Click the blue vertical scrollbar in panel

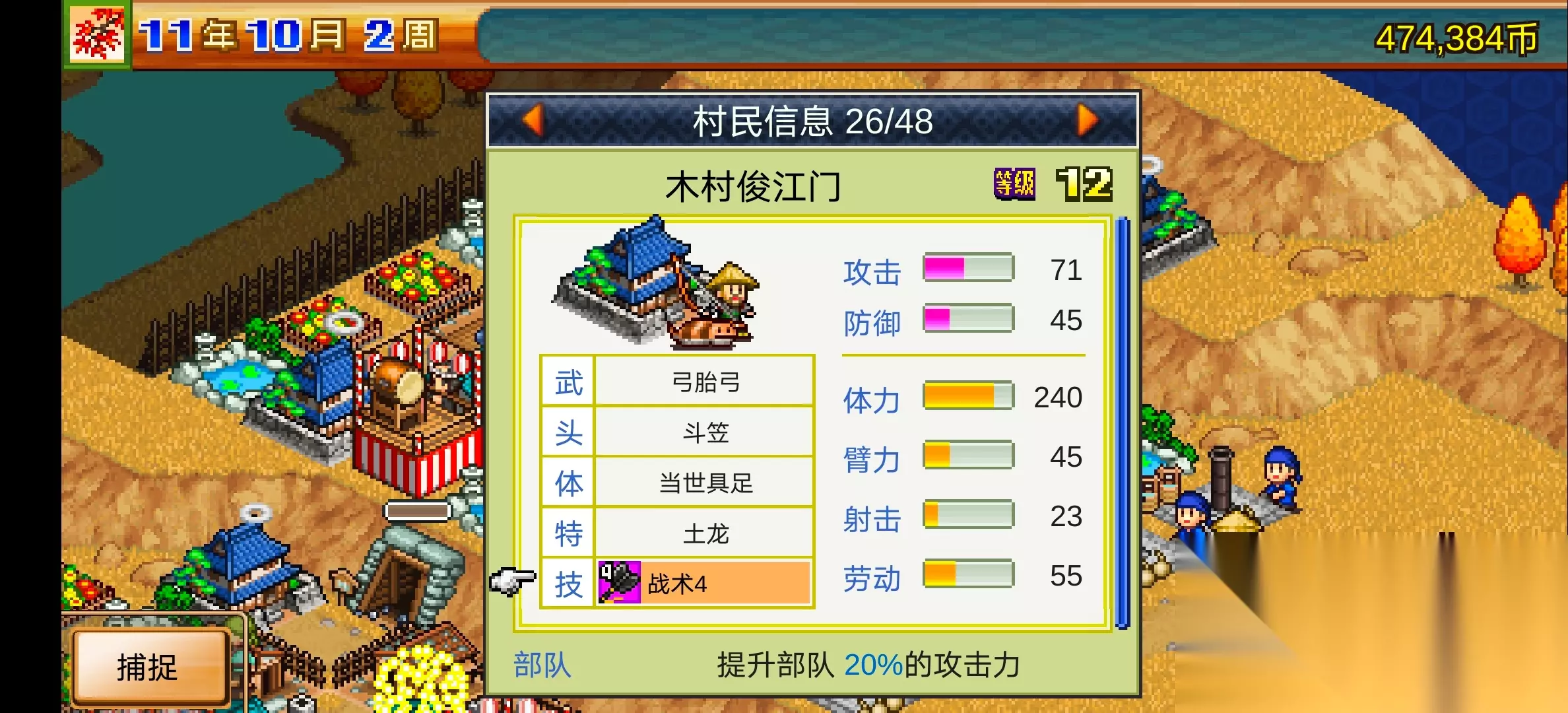(x=1123, y=423)
